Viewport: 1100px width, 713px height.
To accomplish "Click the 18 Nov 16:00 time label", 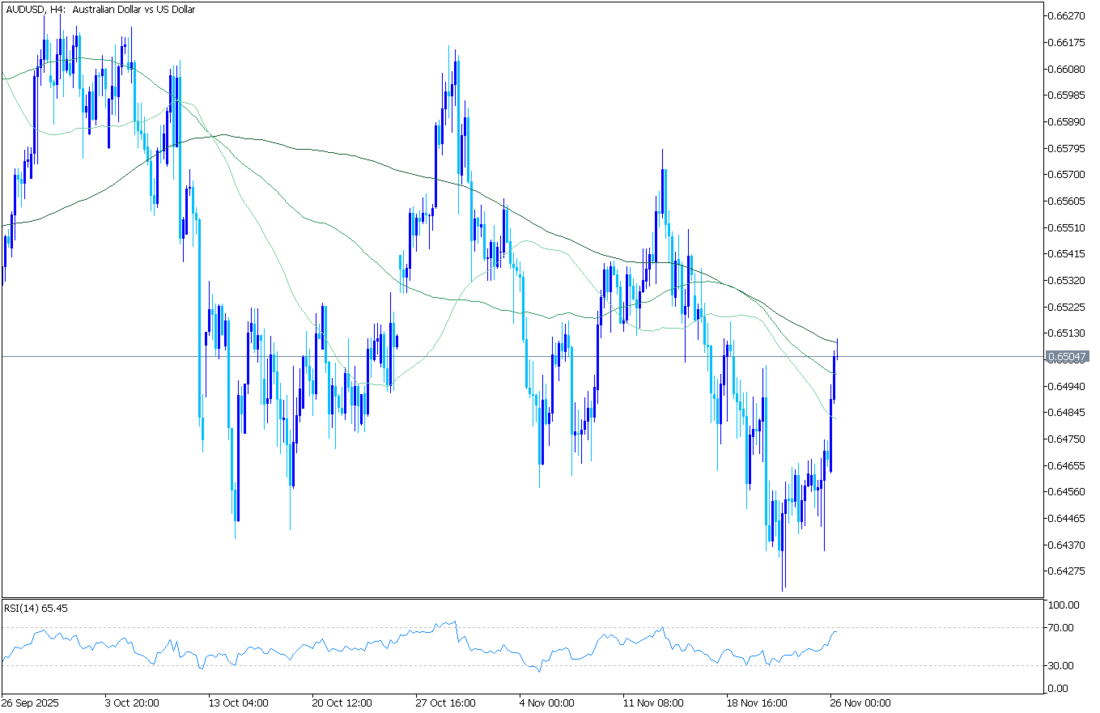I will pyautogui.click(x=757, y=702).
